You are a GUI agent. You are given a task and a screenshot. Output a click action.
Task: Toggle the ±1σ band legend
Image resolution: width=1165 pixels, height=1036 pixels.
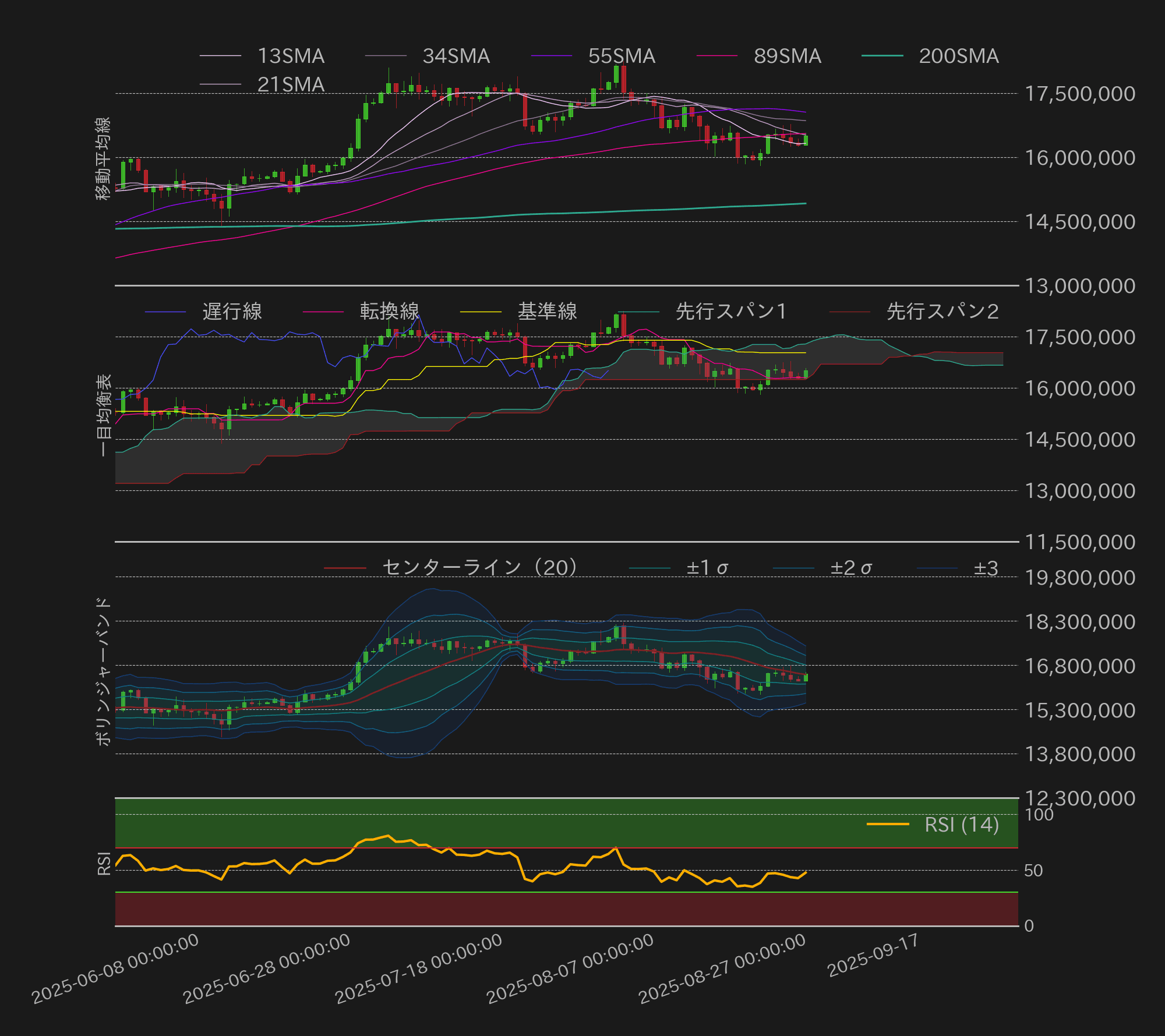coord(707,568)
